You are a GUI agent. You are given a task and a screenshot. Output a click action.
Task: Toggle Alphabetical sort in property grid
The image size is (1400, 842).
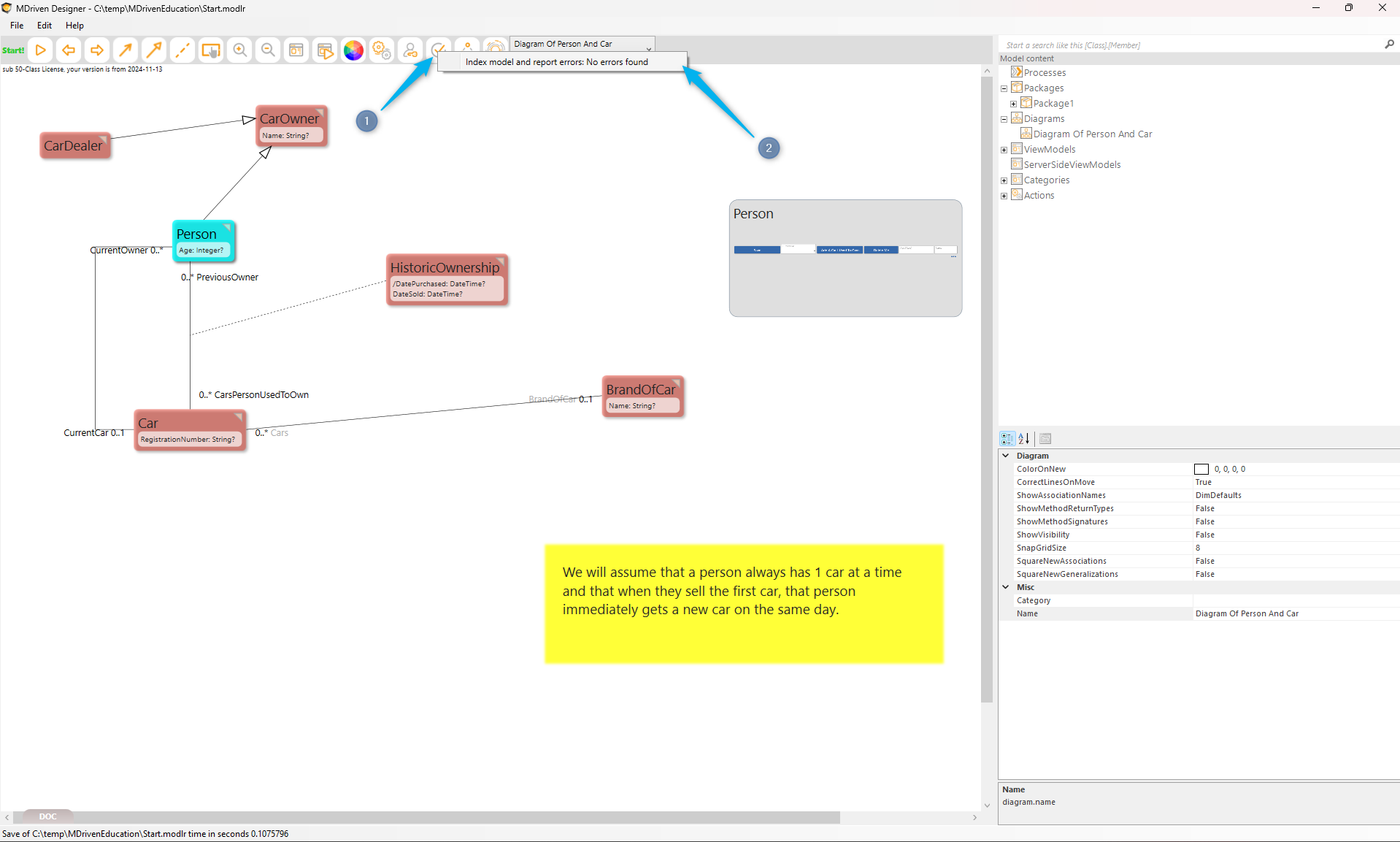tap(1024, 439)
